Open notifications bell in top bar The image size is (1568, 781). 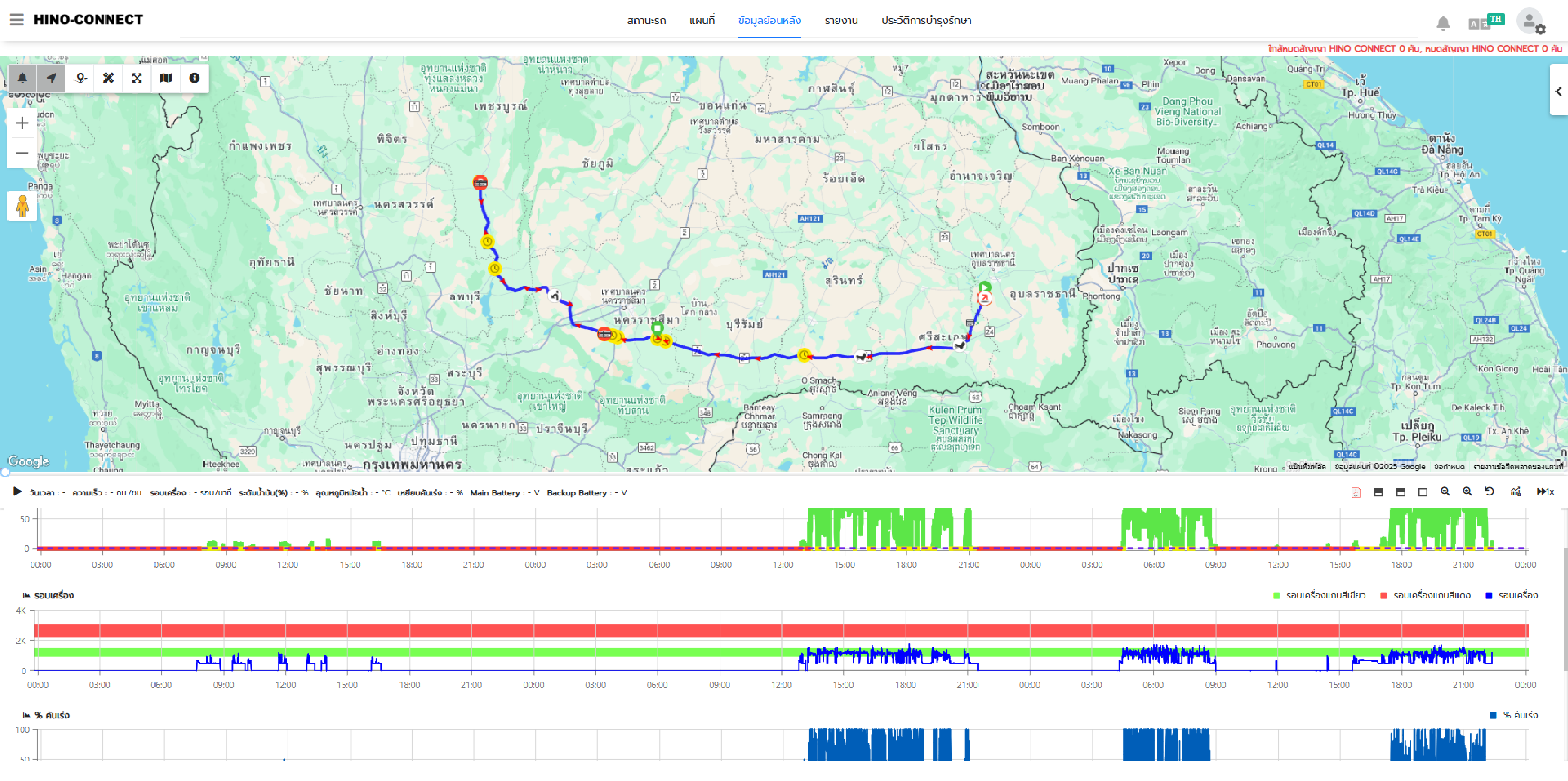coord(1443,23)
